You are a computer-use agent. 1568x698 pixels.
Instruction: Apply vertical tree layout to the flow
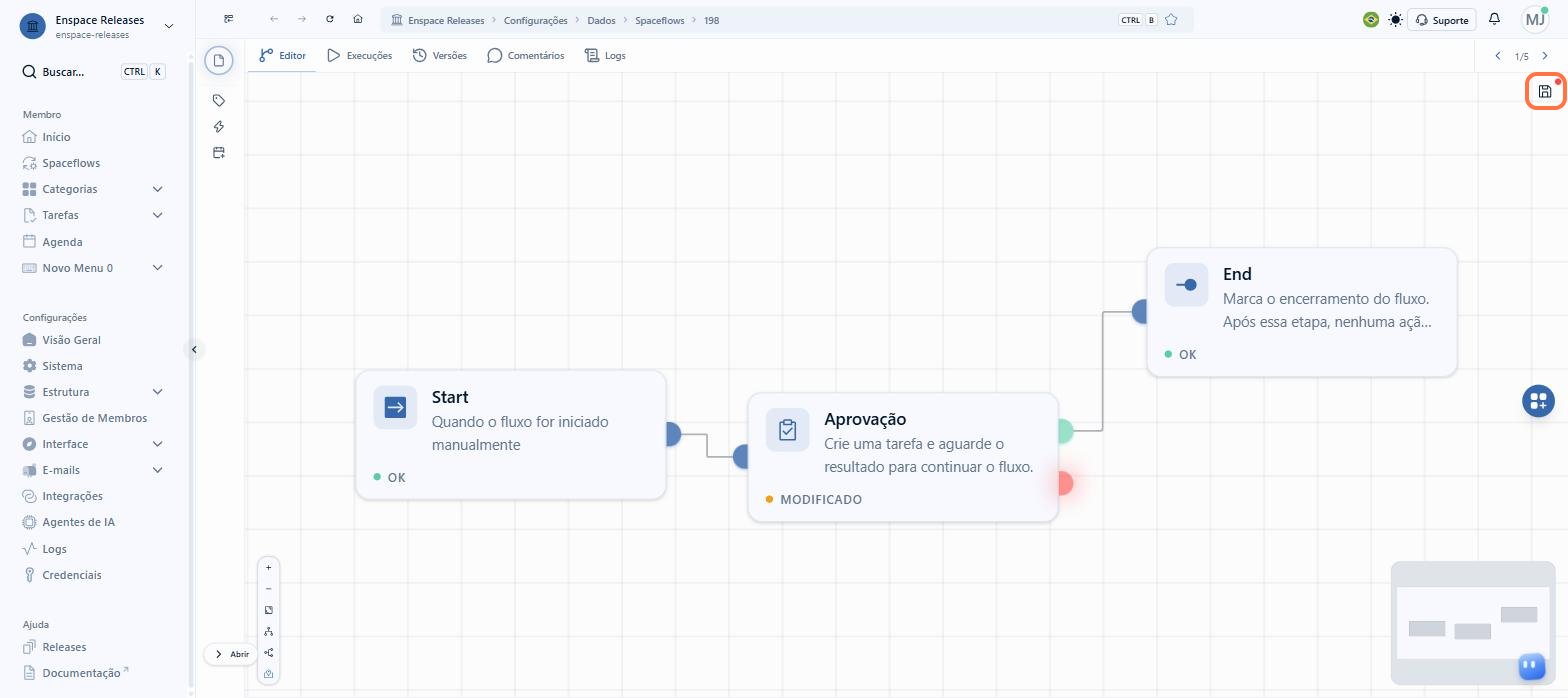click(268, 631)
